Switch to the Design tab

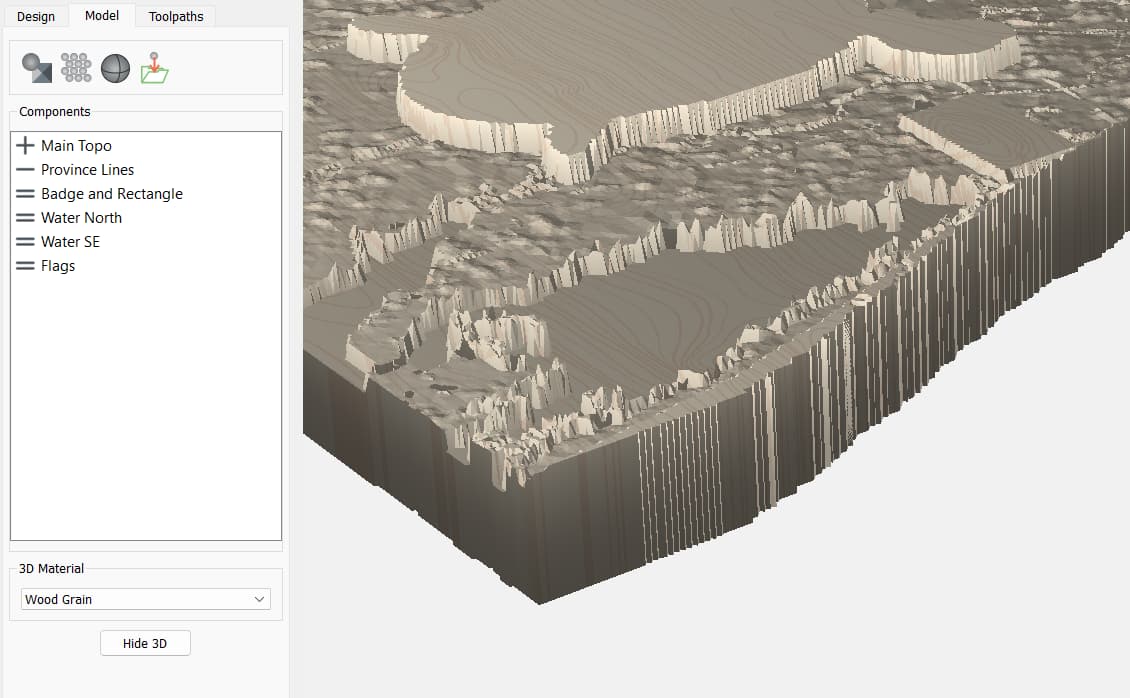tap(36, 16)
